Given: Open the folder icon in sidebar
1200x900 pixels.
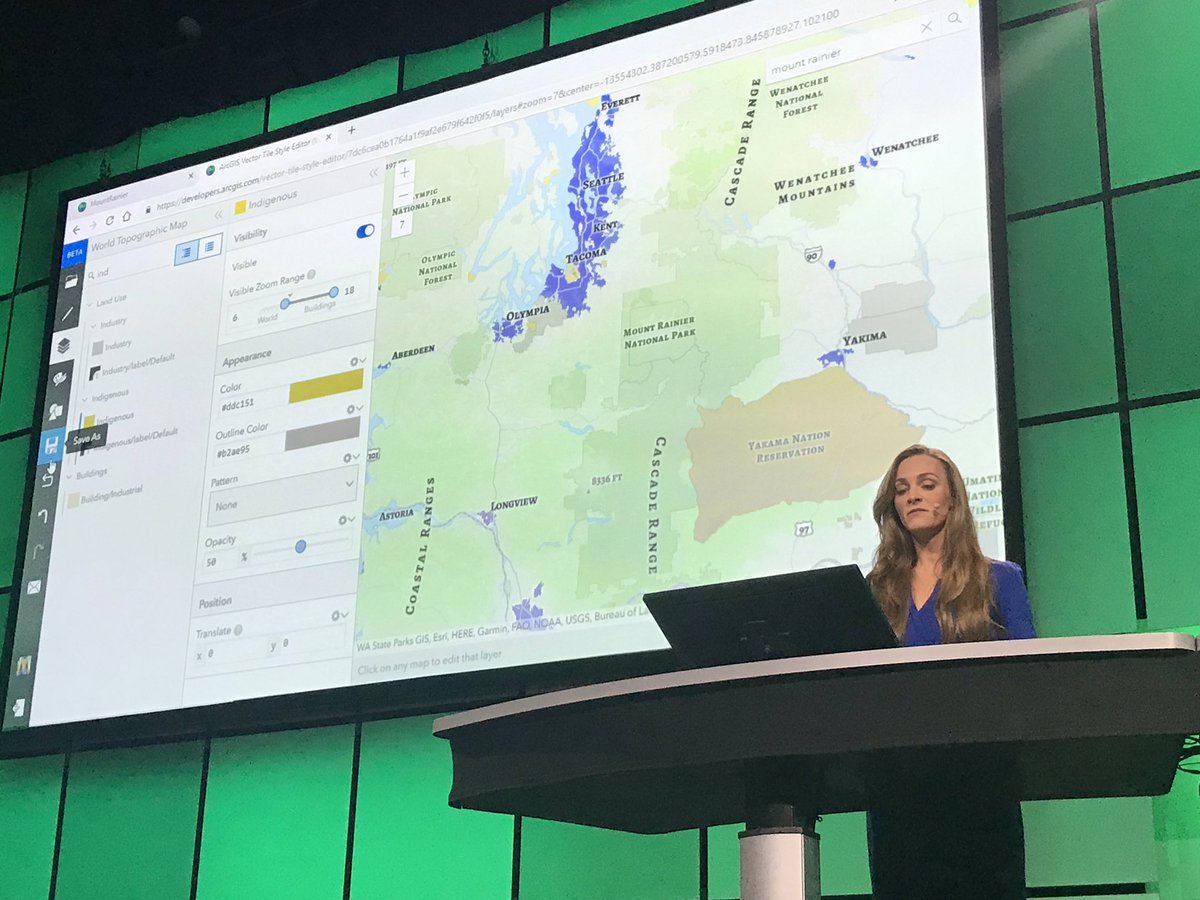Looking at the screenshot, I should pyautogui.click(x=70, y=283).
